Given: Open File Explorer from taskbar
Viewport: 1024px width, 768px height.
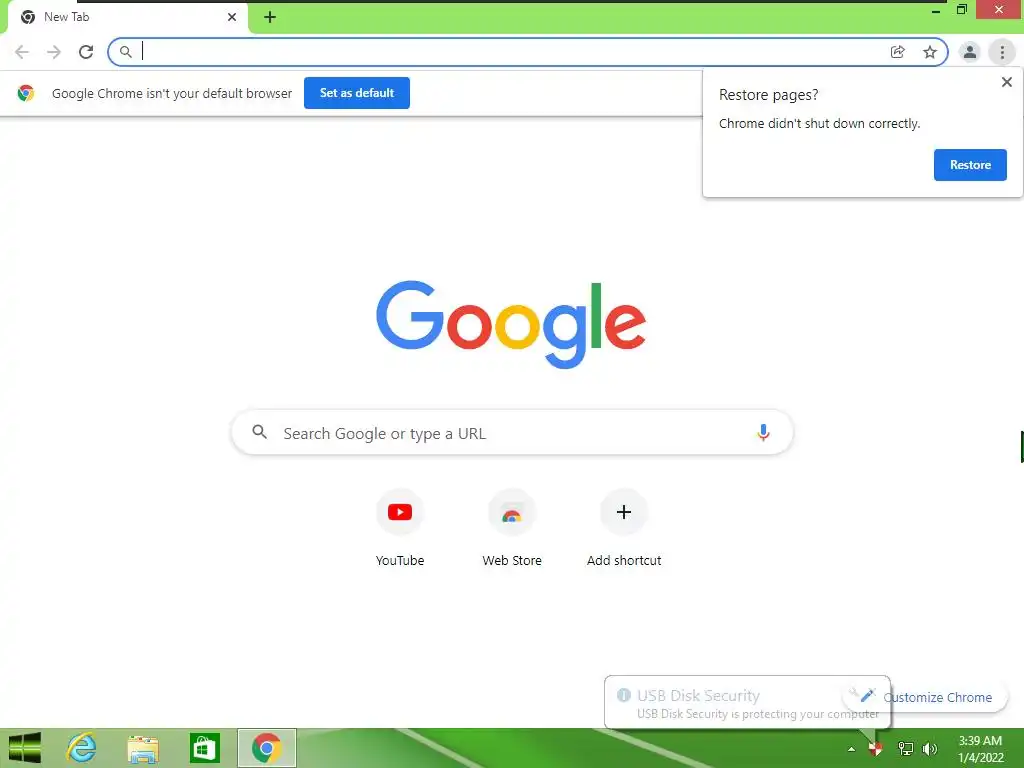Looking at the screenshot, I should coord(143,748).
